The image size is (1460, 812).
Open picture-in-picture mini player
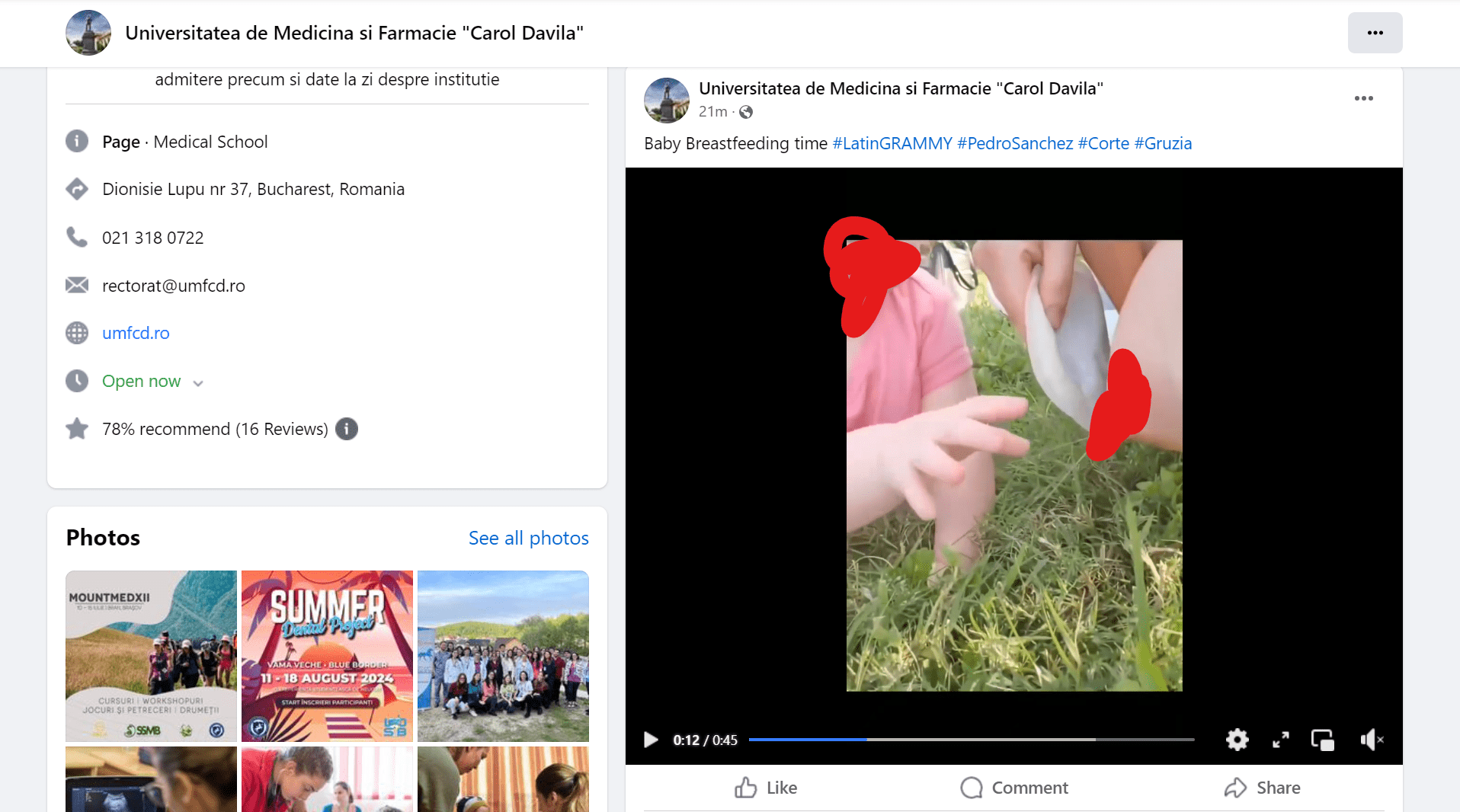[x=1322, y=740]
